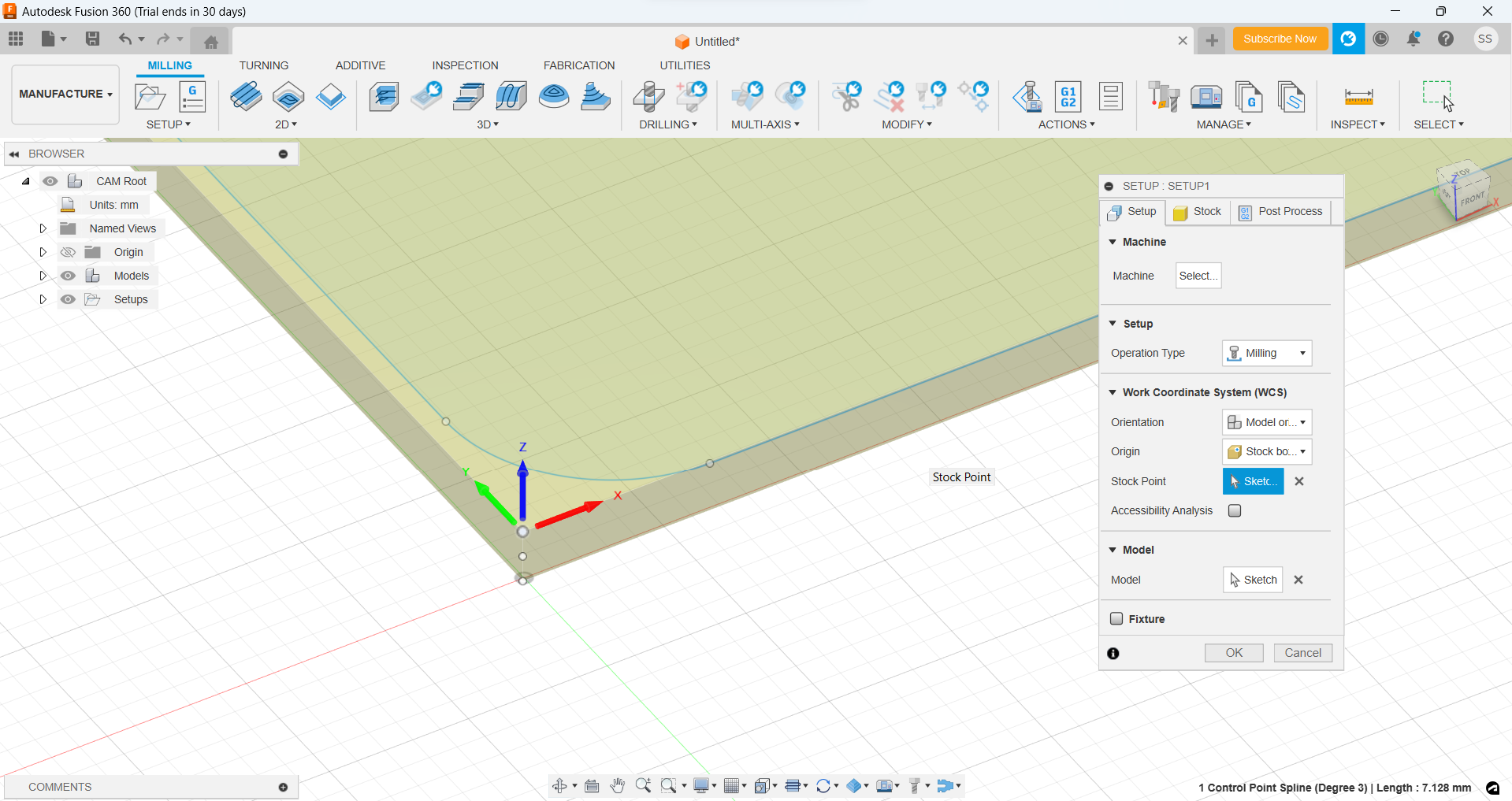Screen dimensions: 1512x801
Task: Clear the Stock Point selection
Action: (1299, 481)
